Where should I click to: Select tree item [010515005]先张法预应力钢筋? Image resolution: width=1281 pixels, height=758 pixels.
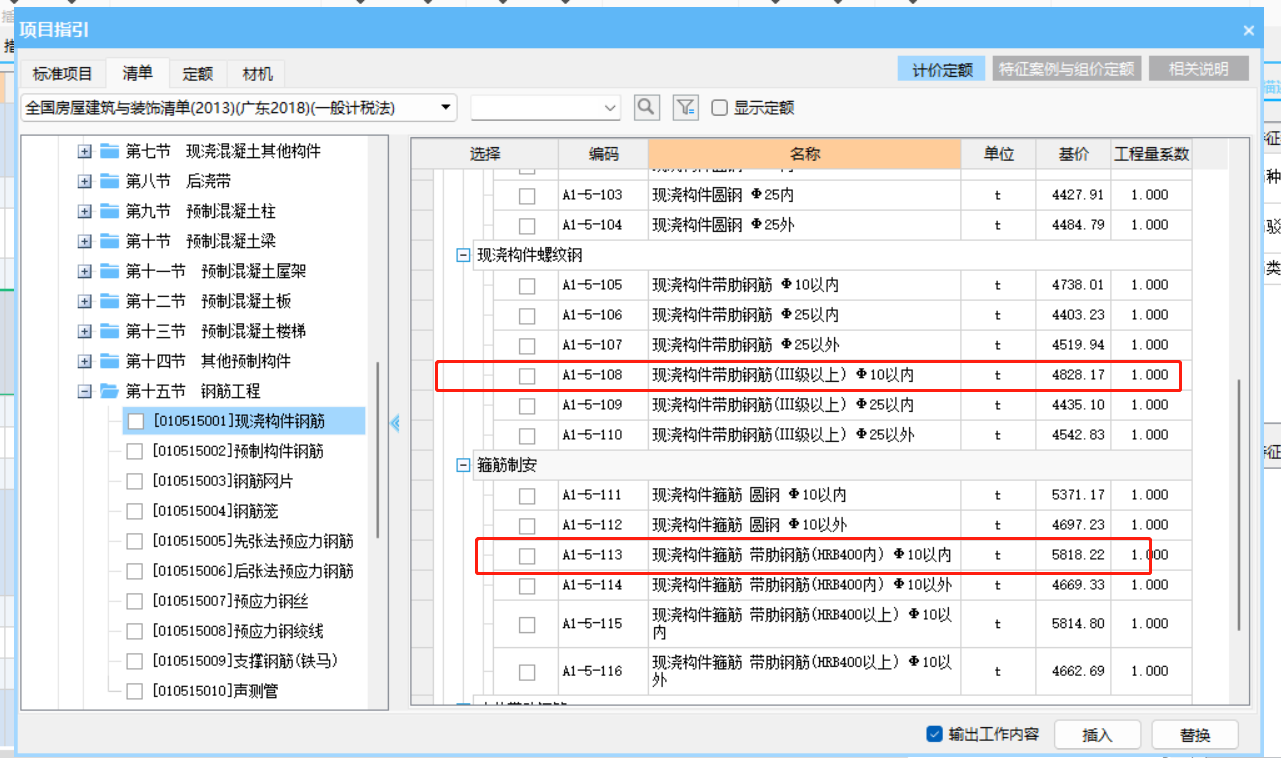[253, 541]
